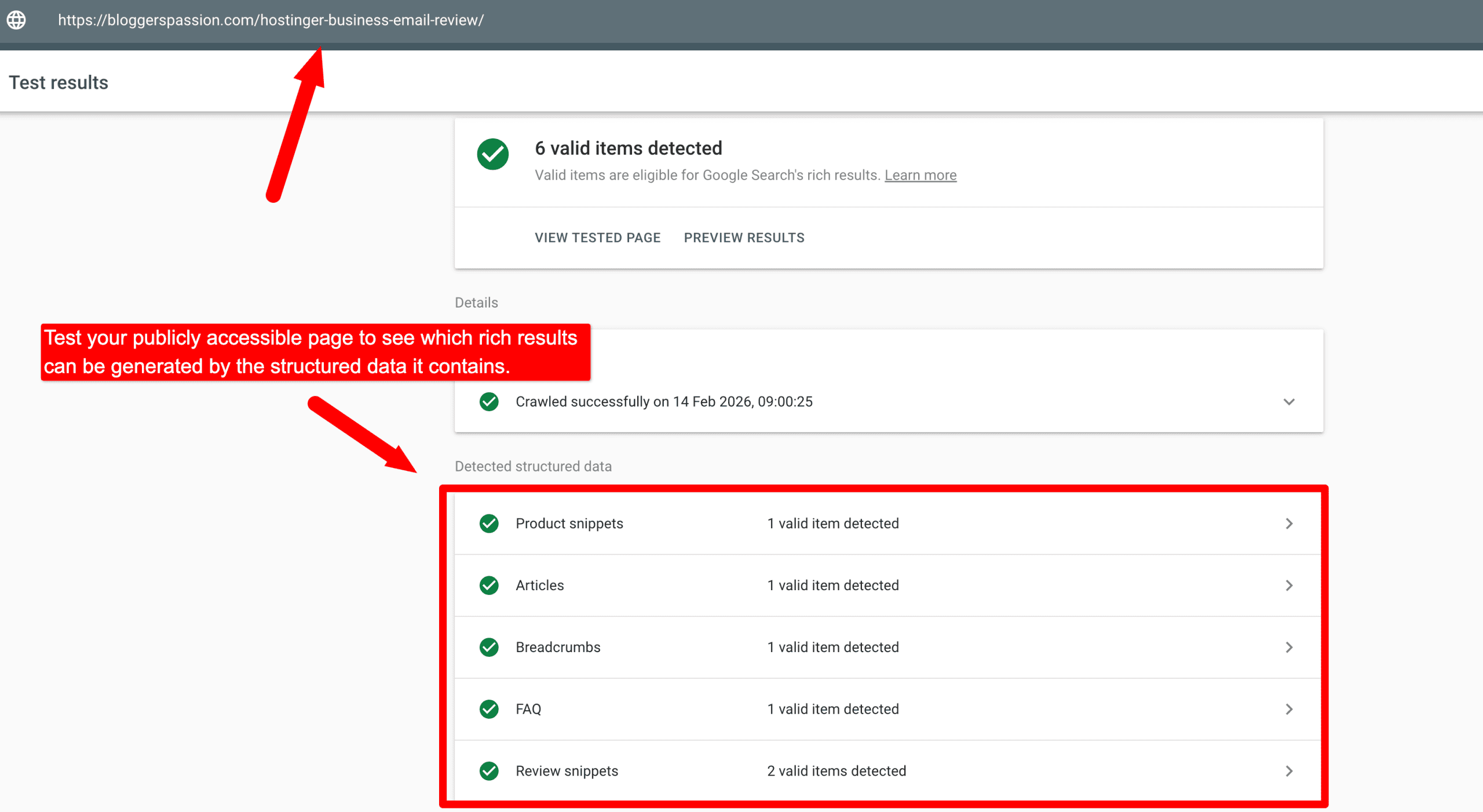
Task: Click green check icon next to Crawled successfully
Action: (x=489, y=401)
